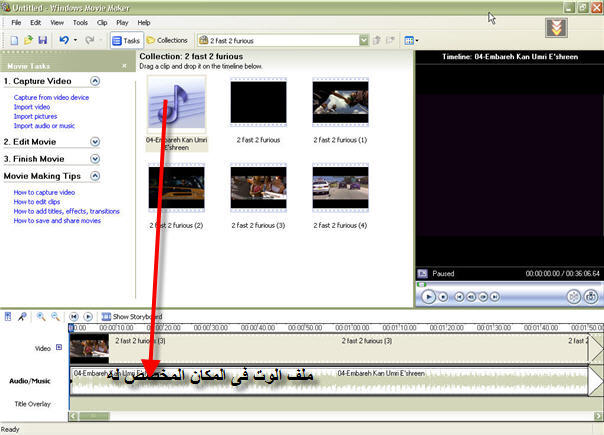This screenshot has width=604, height=435.
Task: Expand the Edit Movie section
Action: point(95,141)
